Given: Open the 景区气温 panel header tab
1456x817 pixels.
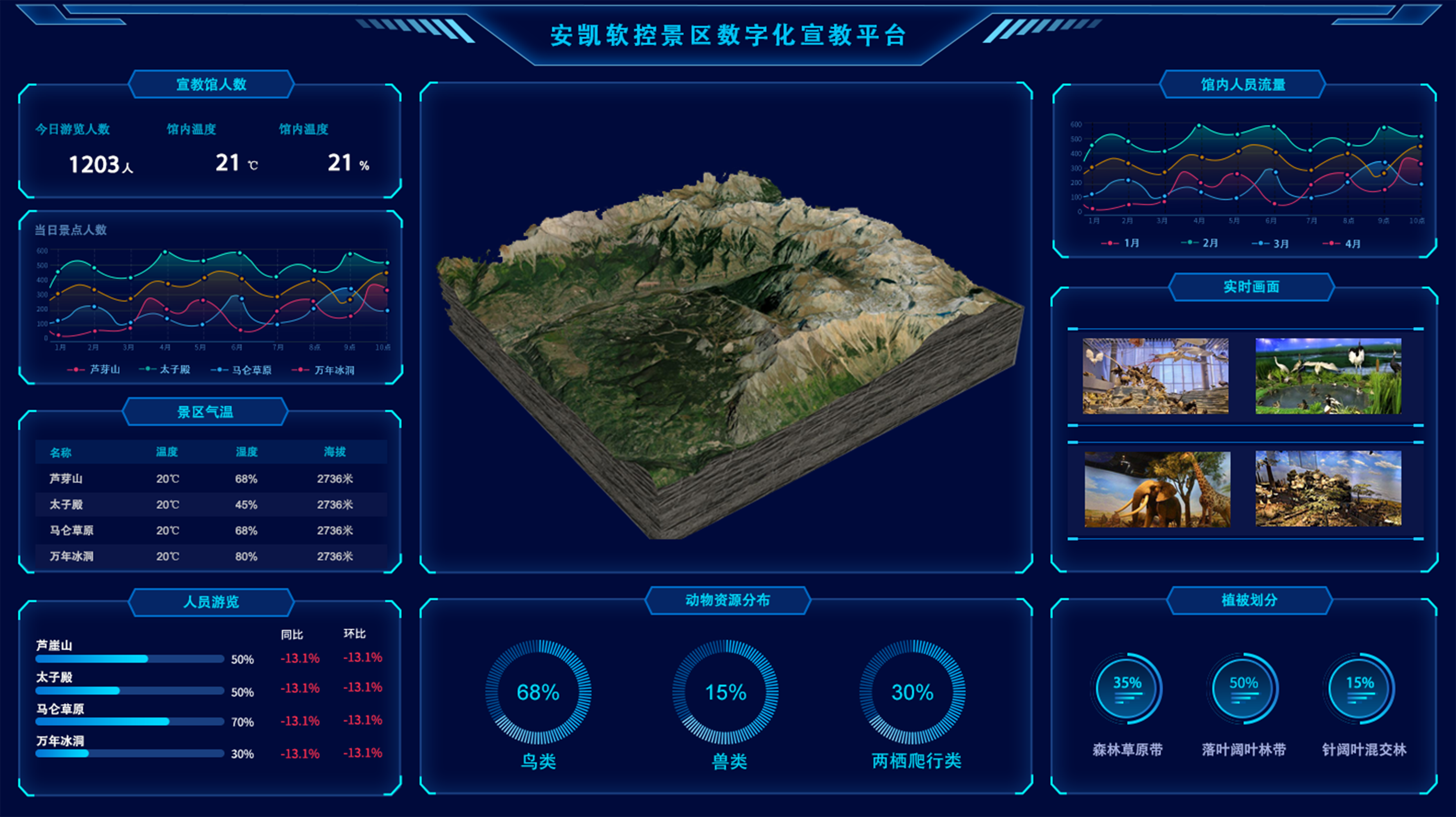Looking at the screenshot, I should click(x=205, y=412).
